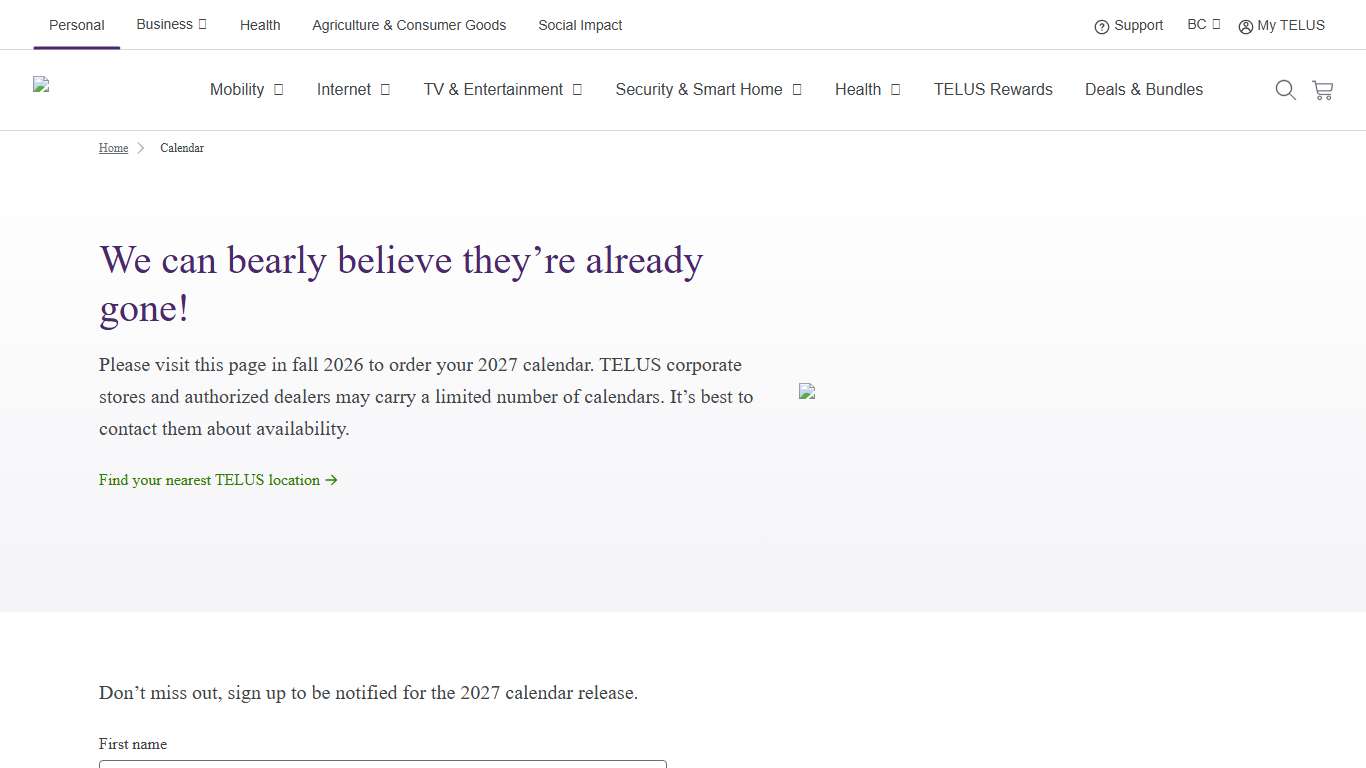
Task: Open TELUS Rewards page
Action: pyautogui.click(x=993, y=90)
